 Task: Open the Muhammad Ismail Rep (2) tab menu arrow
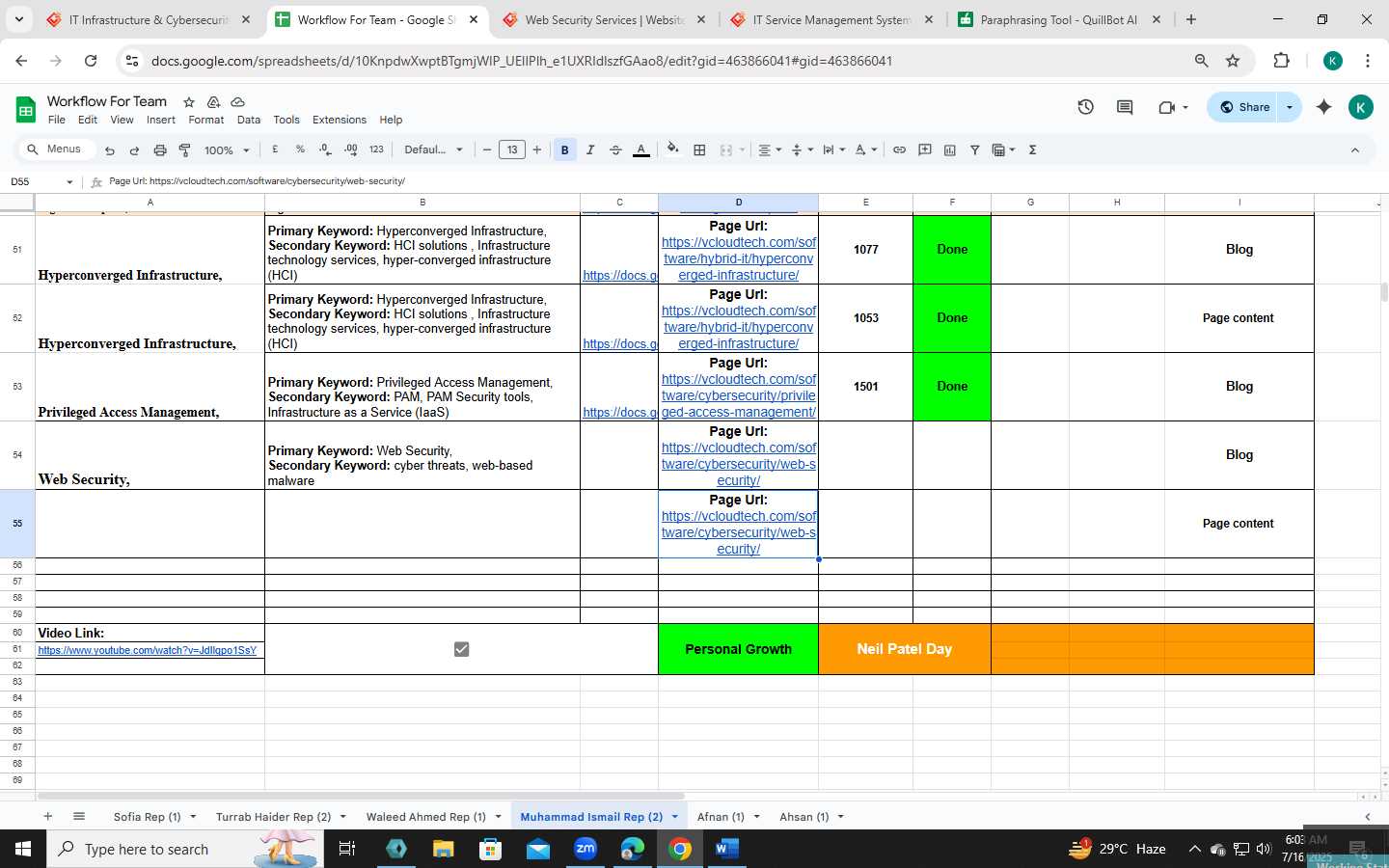(674, 817)
